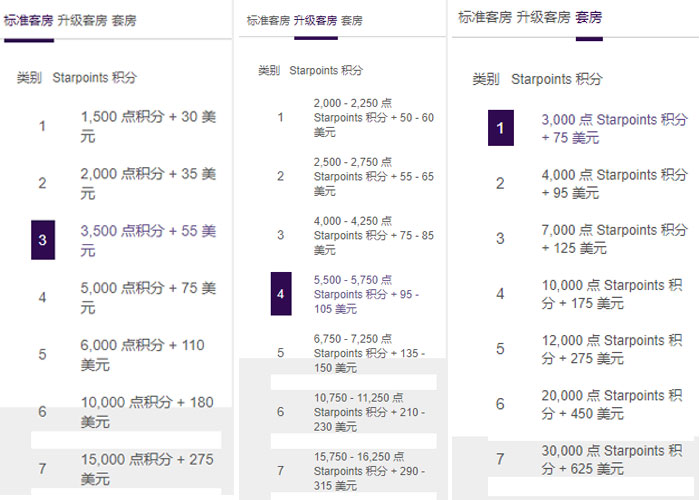Click active 套房 tab in right panel

(x=589, y=17)
